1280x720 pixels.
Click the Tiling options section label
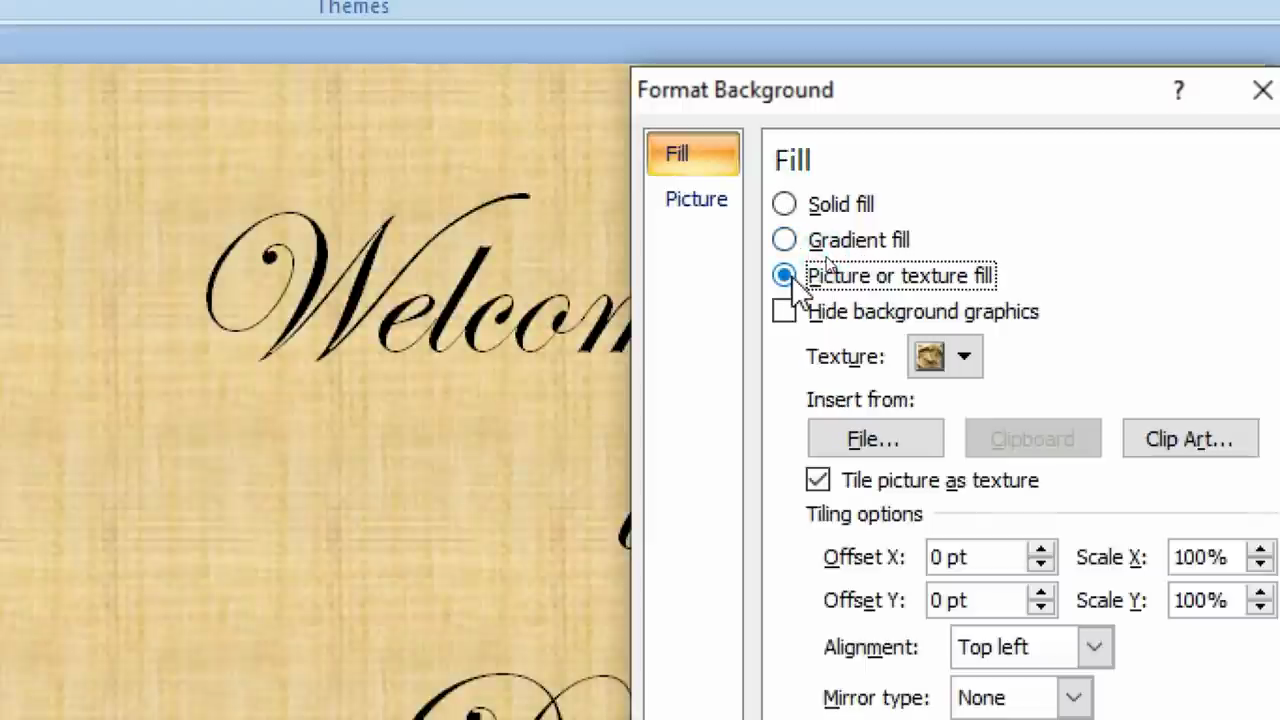[864, 514]
